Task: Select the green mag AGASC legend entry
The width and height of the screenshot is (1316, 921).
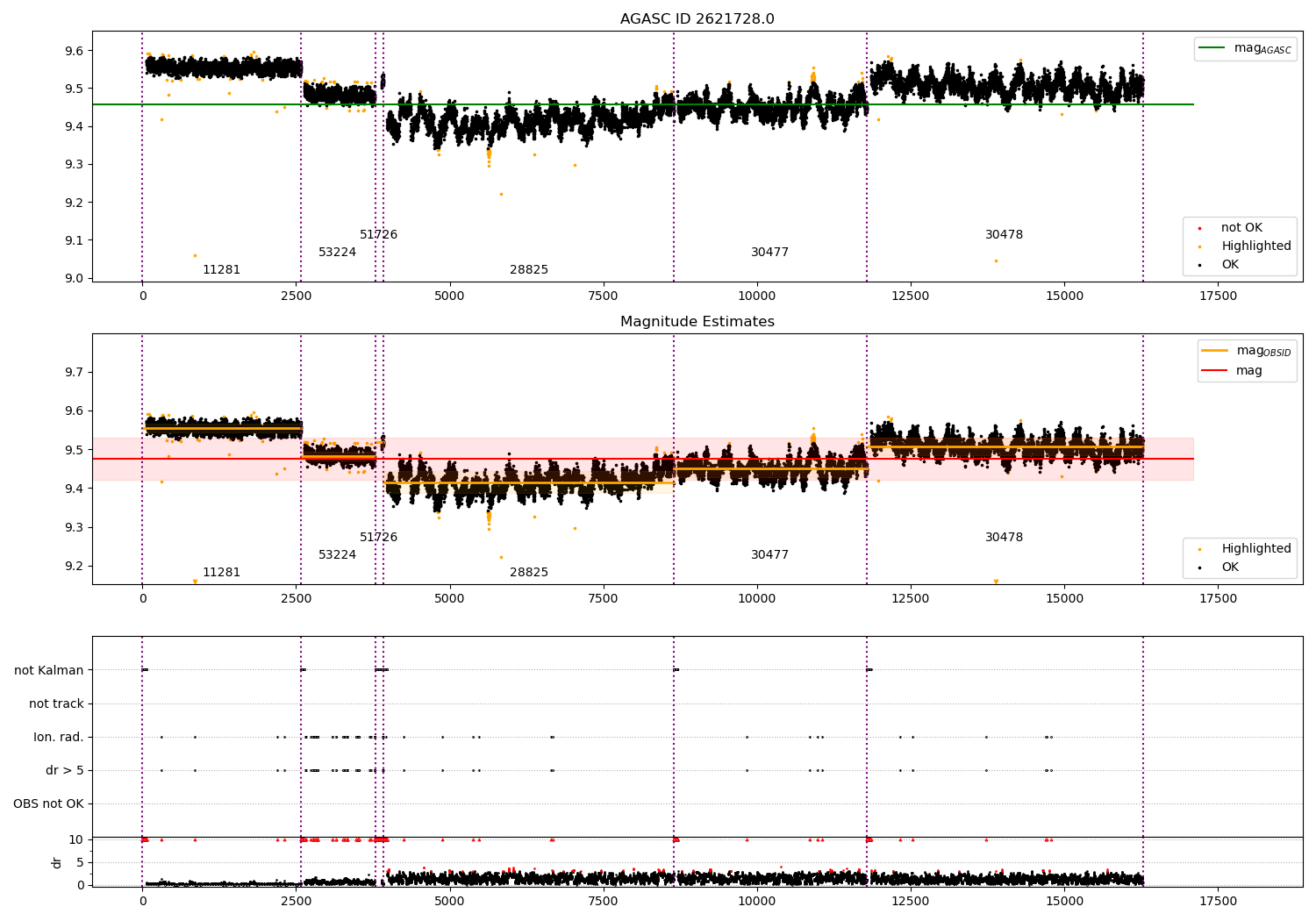Action: click(x=1245, y=48)
